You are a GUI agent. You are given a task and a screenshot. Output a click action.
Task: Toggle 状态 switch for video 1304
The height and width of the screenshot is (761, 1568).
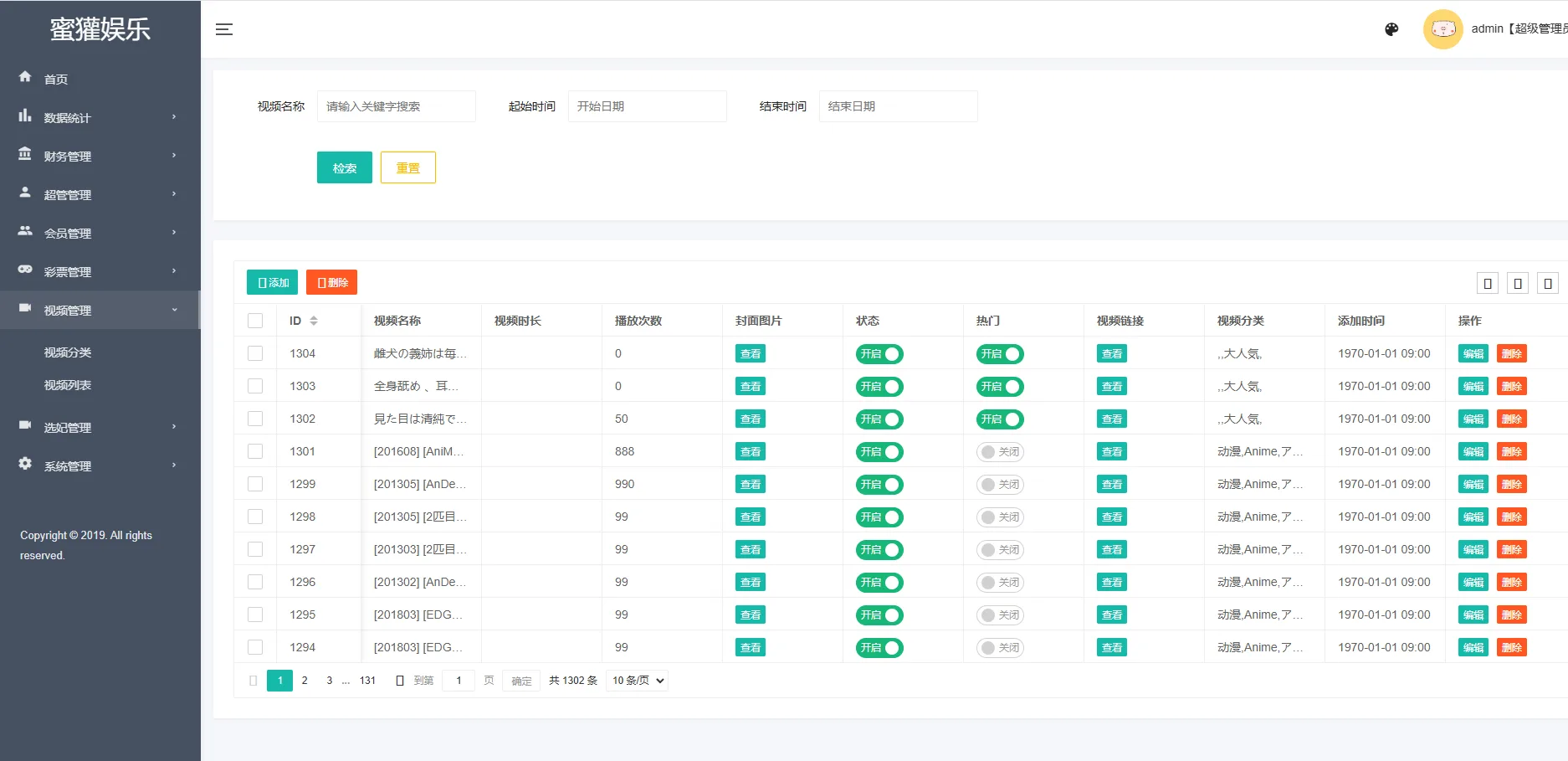click(x=879, y=354)
